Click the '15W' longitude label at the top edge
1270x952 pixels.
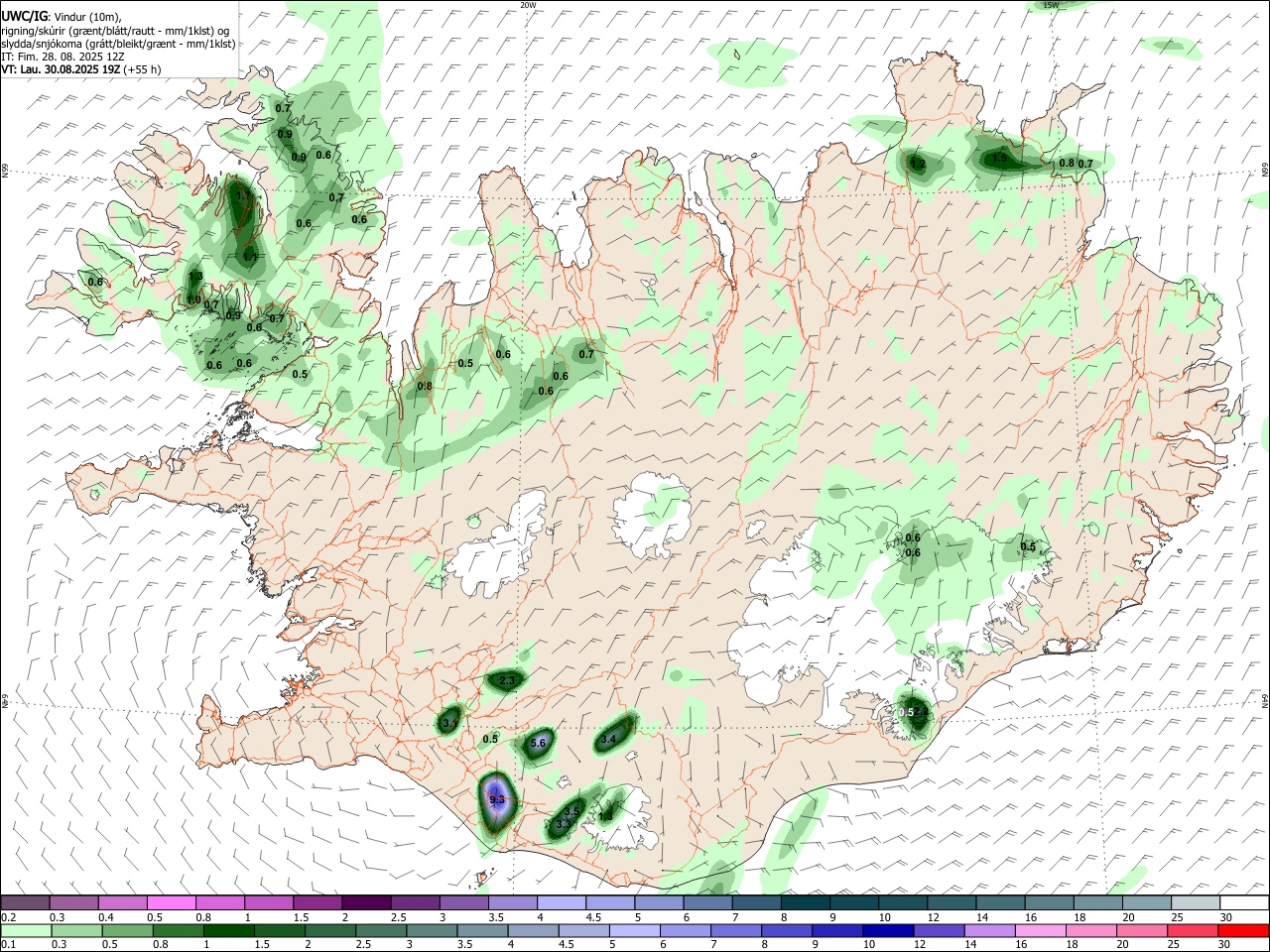tap(1051, 5)
